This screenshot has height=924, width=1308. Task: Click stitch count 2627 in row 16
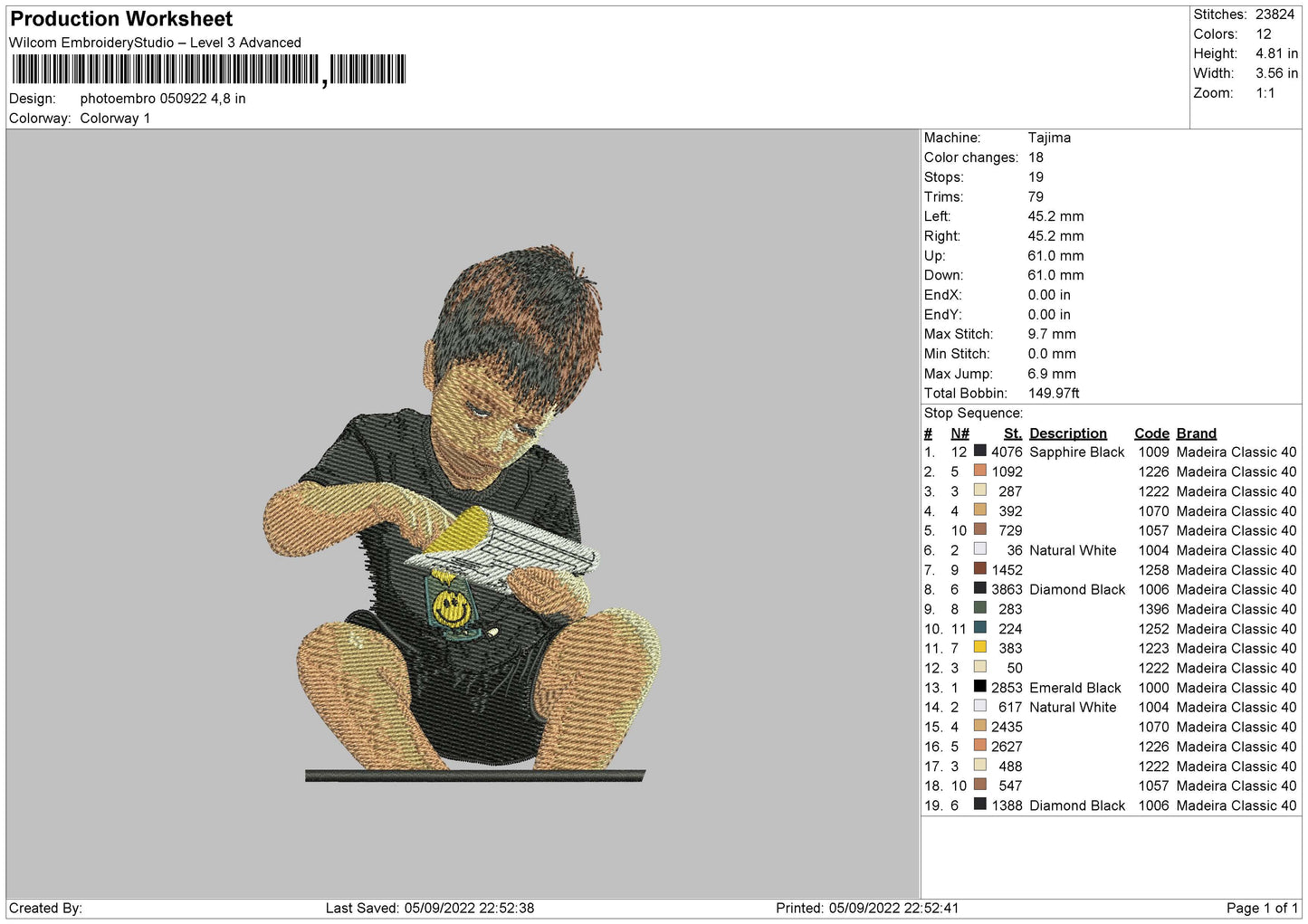point(1007,747)
